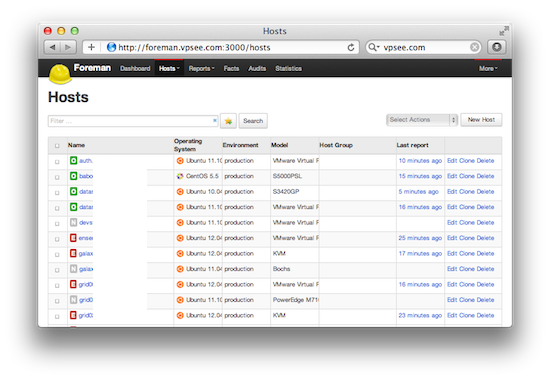550x380 pixels.
Task: Click the browser reload page icon
Action: [351, 47]
